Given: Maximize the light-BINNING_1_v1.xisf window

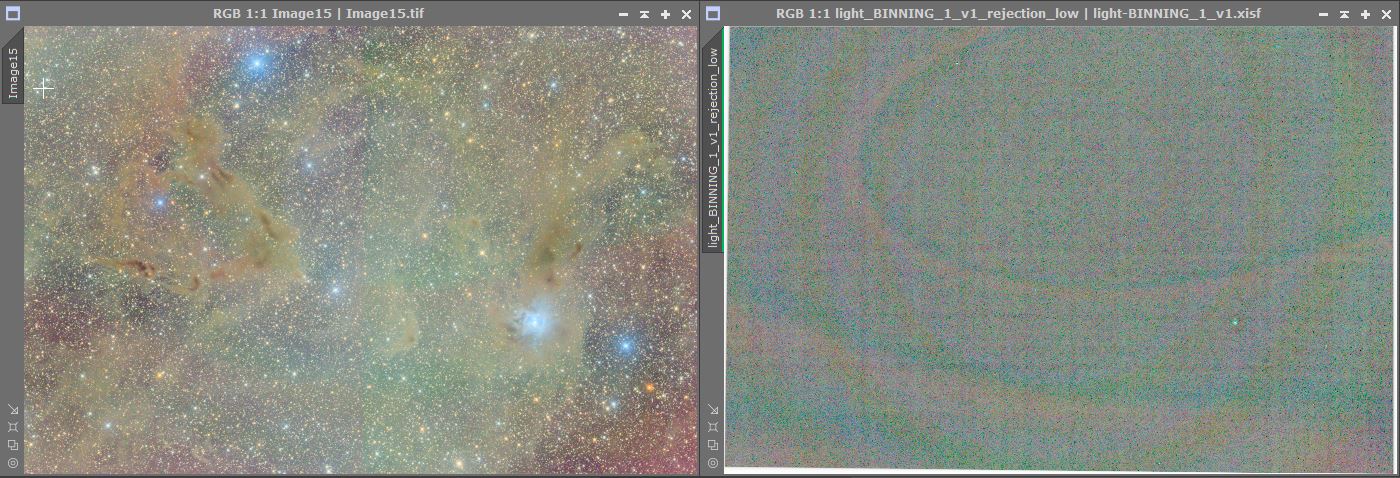Looking at the screenshot, I should [x=1365, y=14].
